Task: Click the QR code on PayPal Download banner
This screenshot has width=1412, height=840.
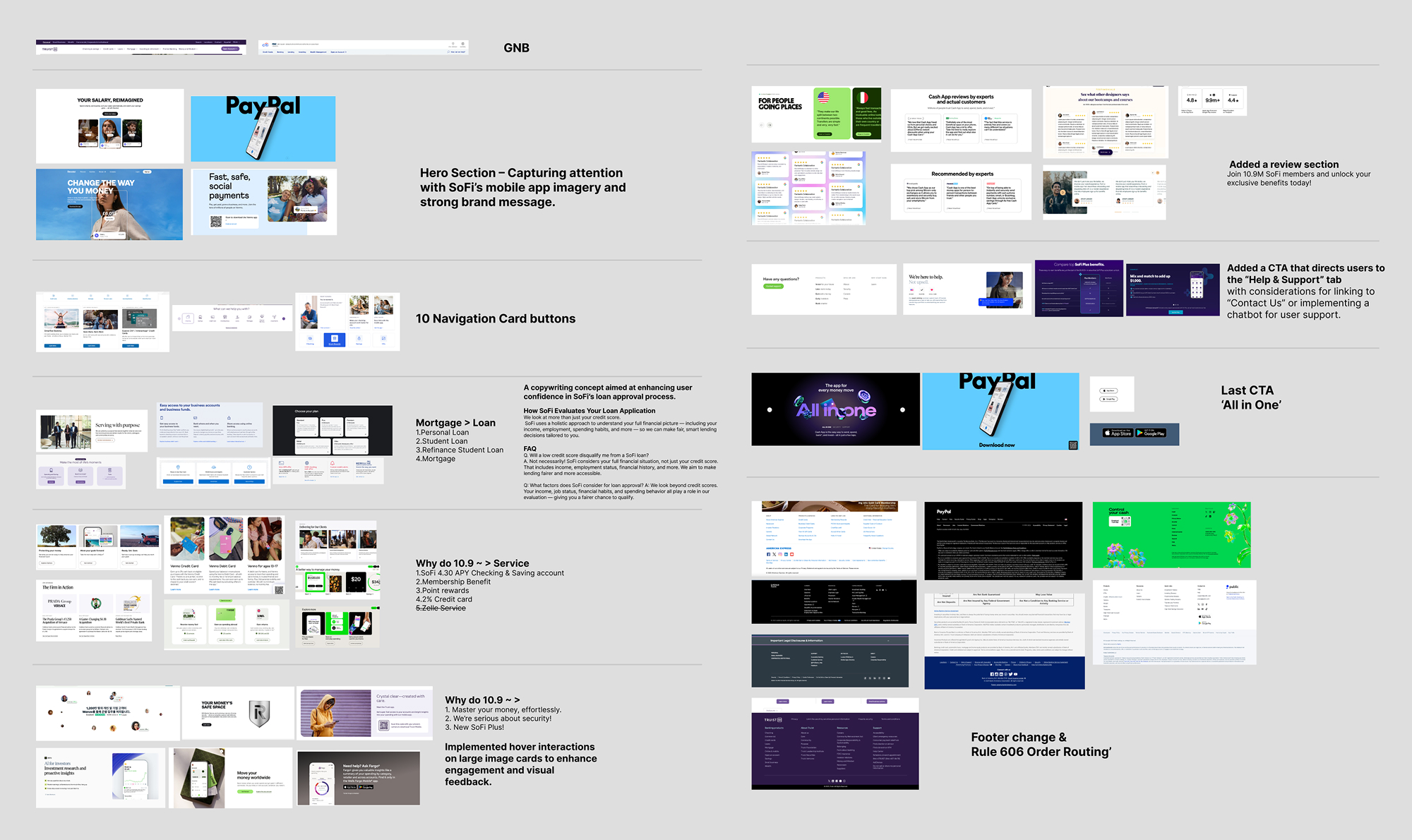Action: pos(1073,445)
